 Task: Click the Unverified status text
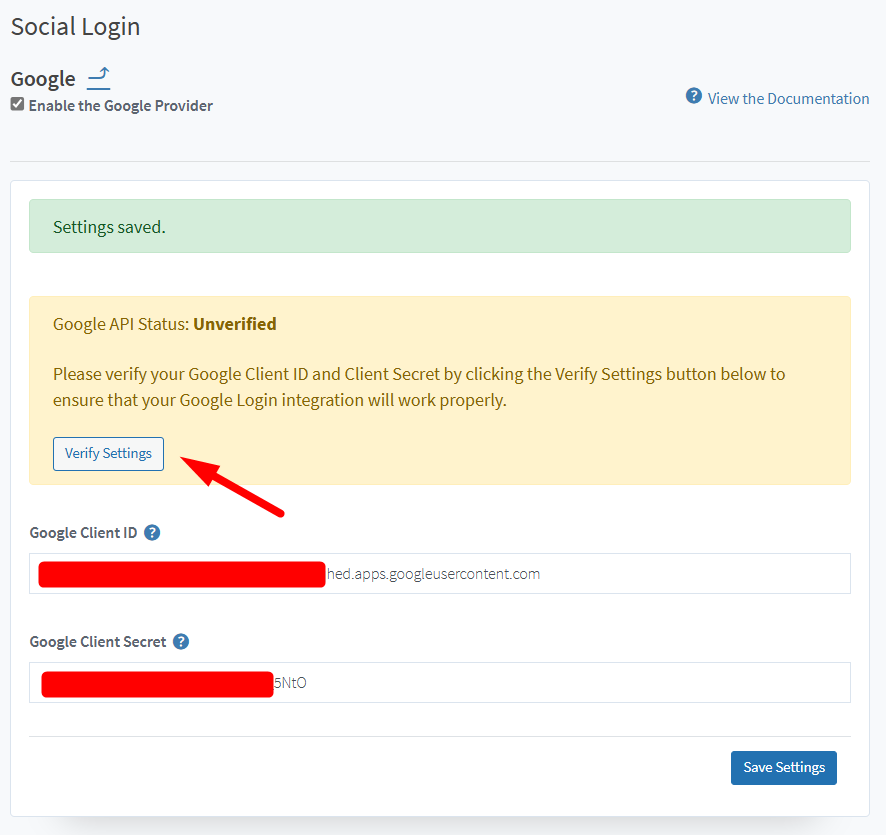[235, 324]
